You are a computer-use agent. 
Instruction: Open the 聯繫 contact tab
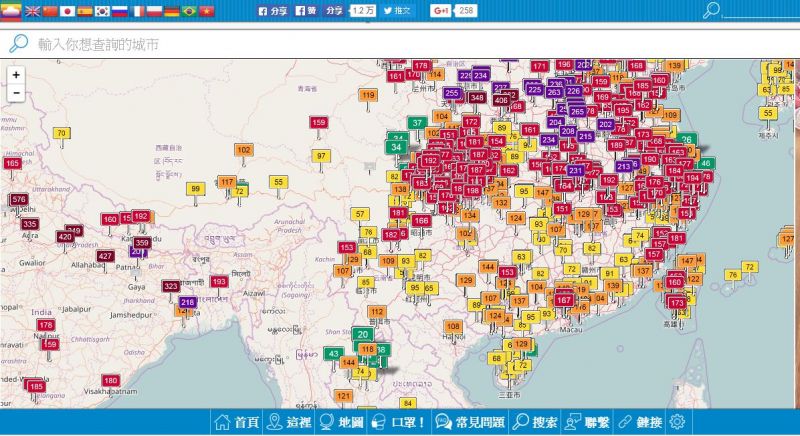587,422
